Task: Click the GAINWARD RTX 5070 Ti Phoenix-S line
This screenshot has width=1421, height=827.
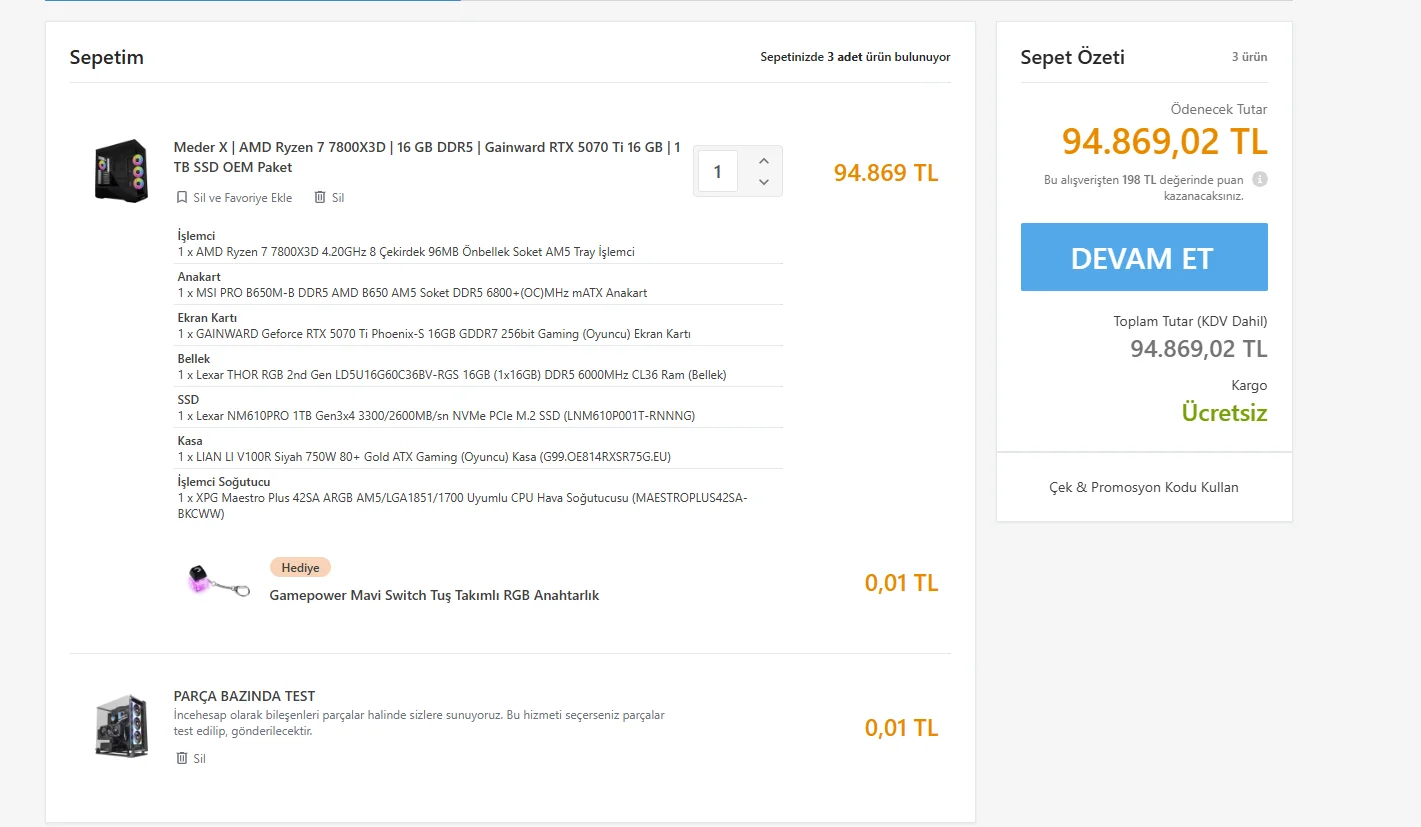Action: (x=434, y=334)
